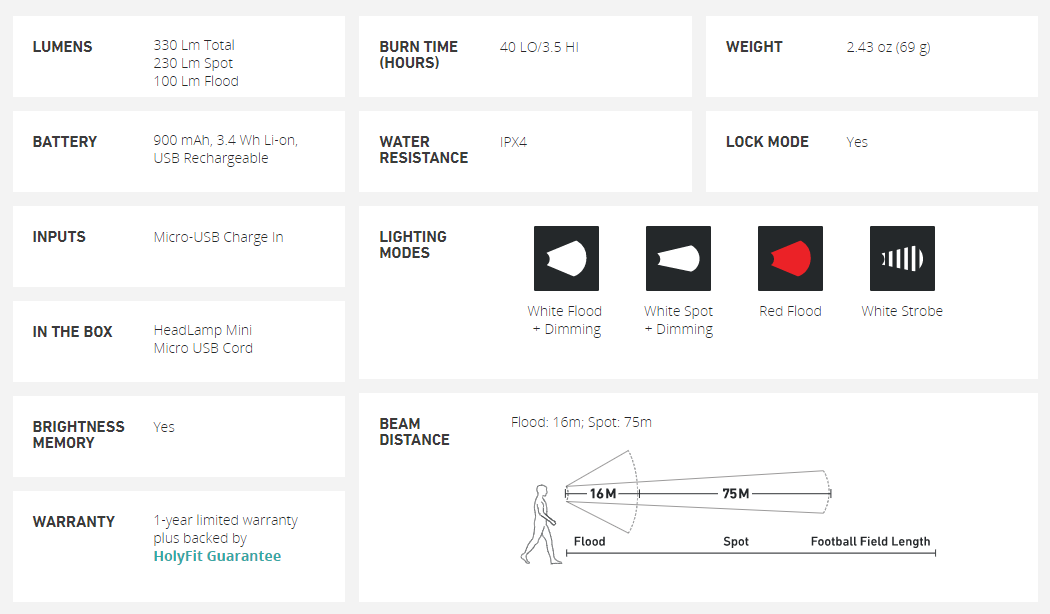Click the 16M flood distance marker

(x=602, y=493)
